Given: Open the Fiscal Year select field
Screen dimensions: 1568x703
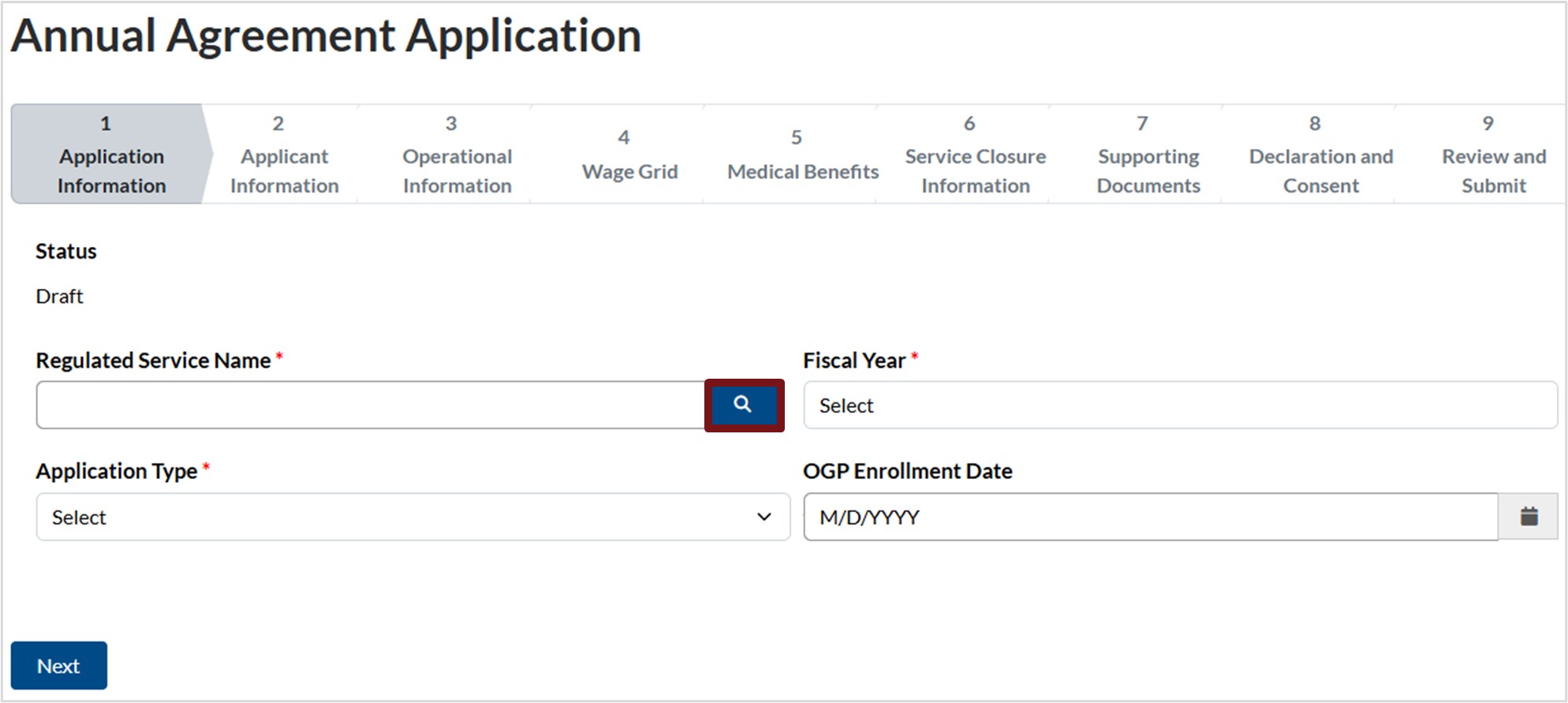Looking at the screenshot, I should 1179,406.
